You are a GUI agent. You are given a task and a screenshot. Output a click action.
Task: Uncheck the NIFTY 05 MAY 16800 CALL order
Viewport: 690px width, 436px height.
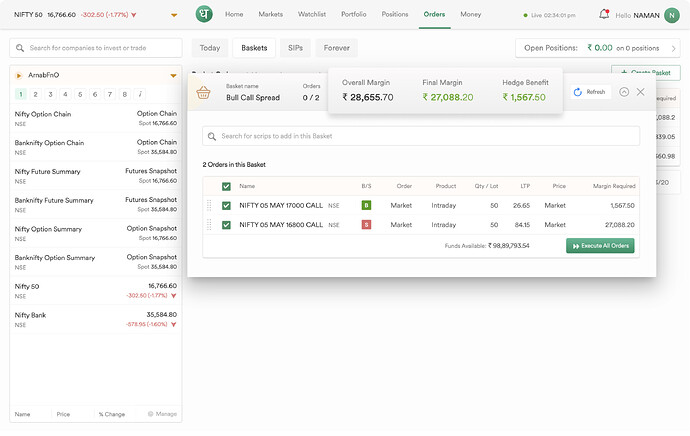(226, 225)
